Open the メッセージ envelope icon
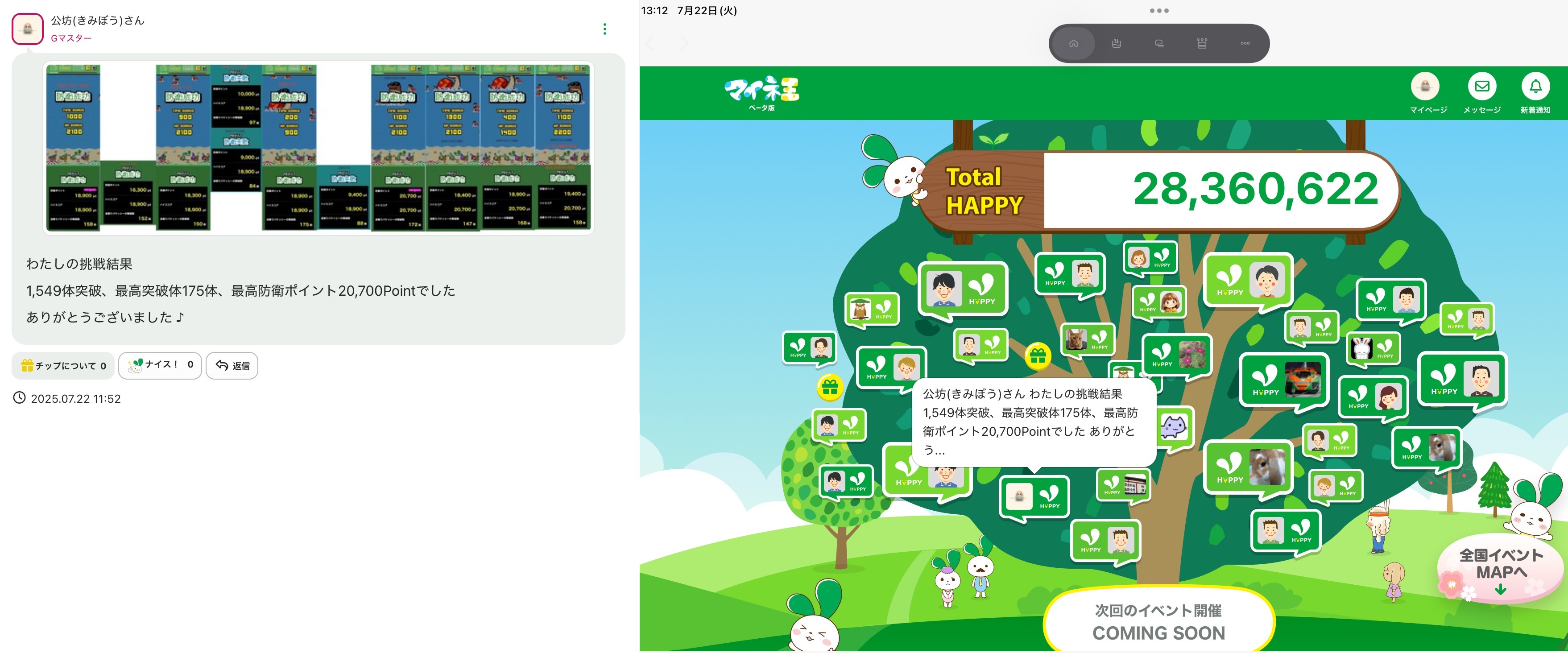The width and height of the screenshot is (1568, 653). point(1481,87)
